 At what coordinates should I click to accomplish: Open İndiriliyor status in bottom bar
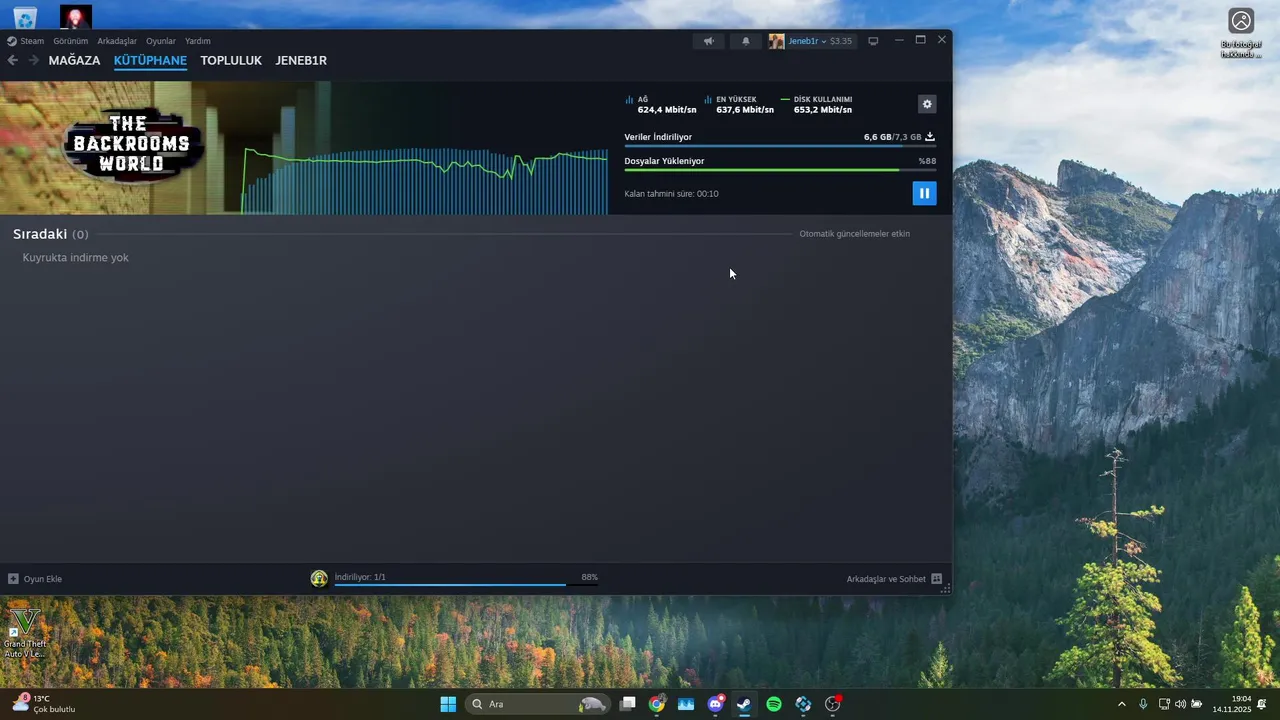(x=360, y=577)
